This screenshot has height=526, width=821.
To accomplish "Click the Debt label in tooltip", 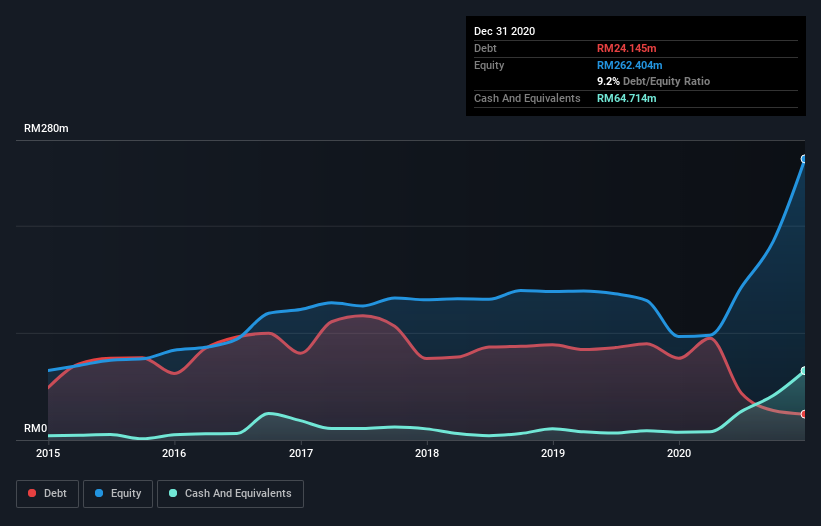I will [x=485, y=48].
